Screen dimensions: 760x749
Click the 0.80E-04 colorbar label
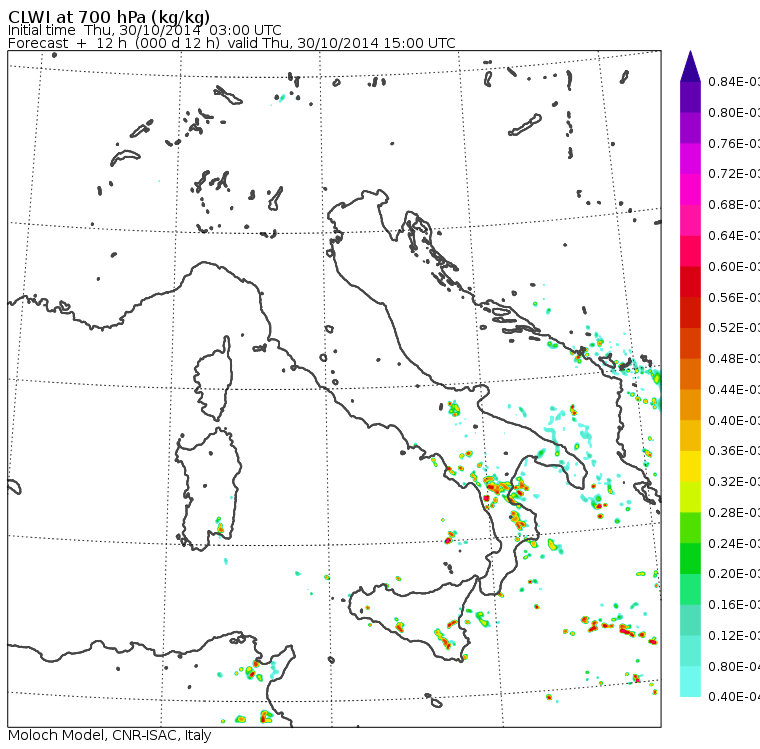(x=734, y=667)
